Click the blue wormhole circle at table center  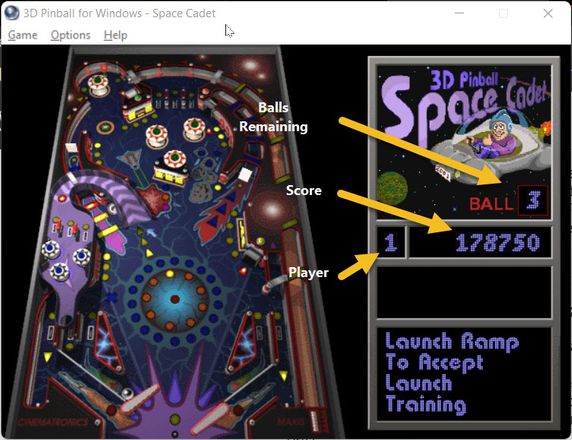click(x=175, y=300)
